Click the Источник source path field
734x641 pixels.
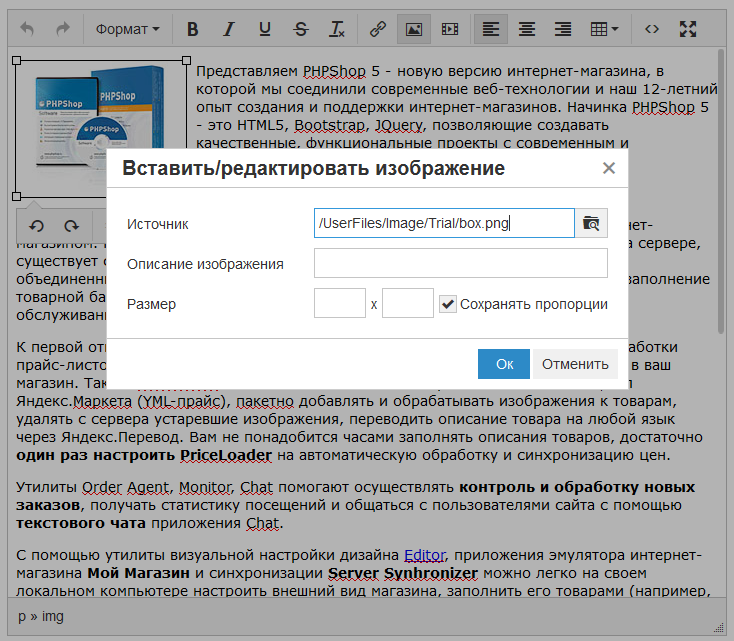click(x=444, y=223)
